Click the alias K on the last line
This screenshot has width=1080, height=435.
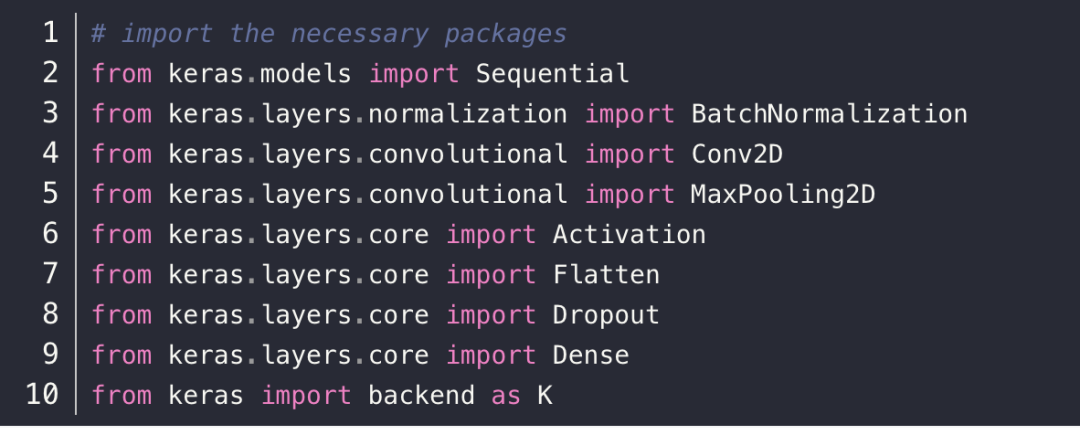(x=544, y=395)
